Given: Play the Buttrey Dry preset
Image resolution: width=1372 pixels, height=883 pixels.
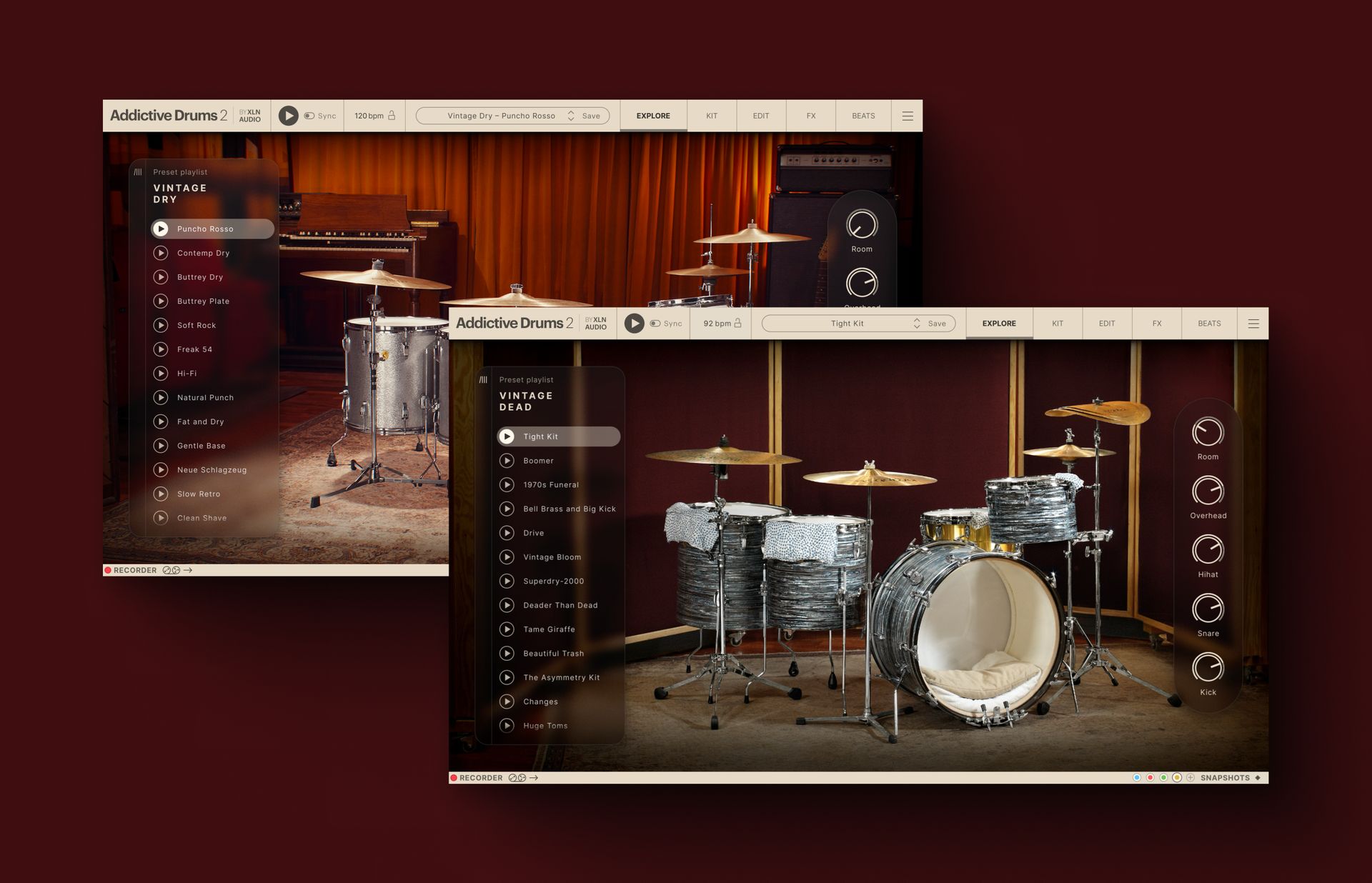Looking at the screenshot, I should coord(161,277).
